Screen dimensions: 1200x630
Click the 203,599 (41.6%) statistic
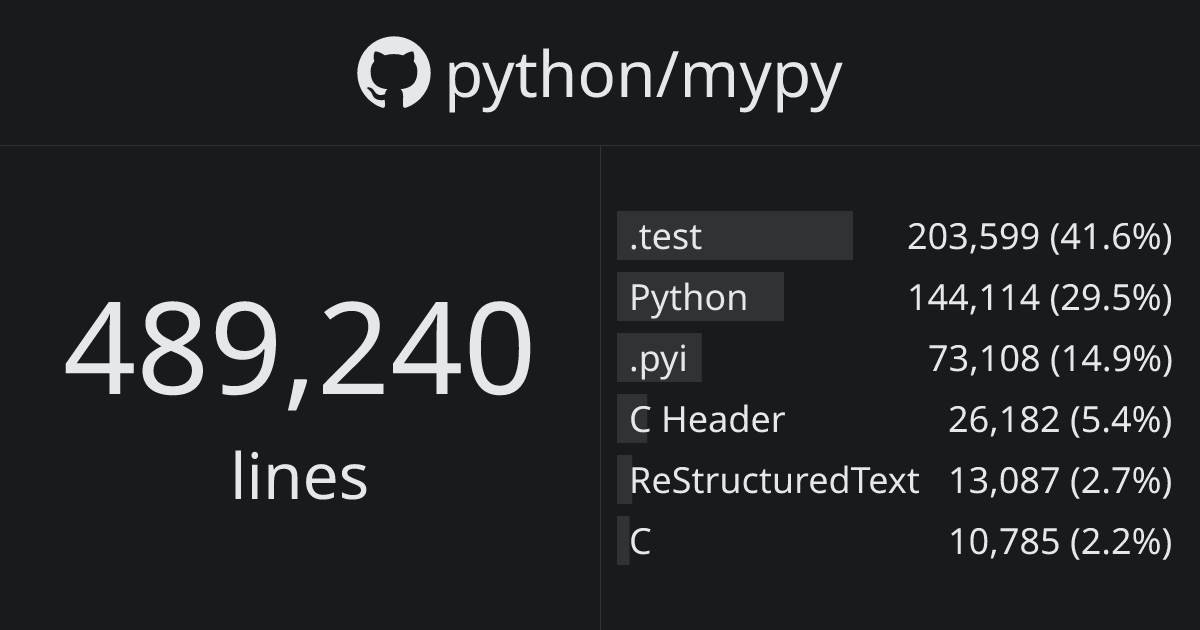click(x=1039, y=237)
